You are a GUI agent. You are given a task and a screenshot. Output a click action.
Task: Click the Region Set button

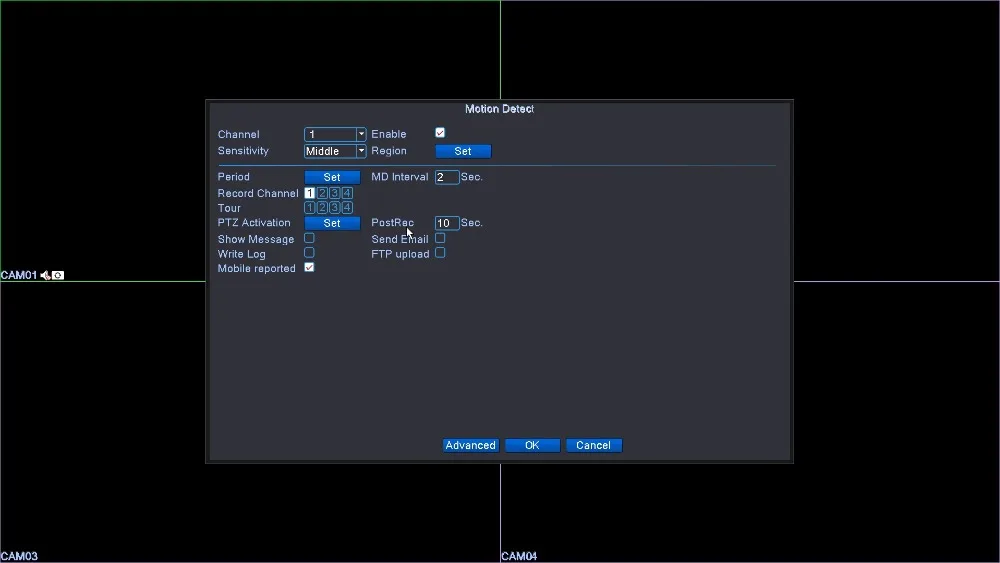pyautogui.click(x=463, y=151)
